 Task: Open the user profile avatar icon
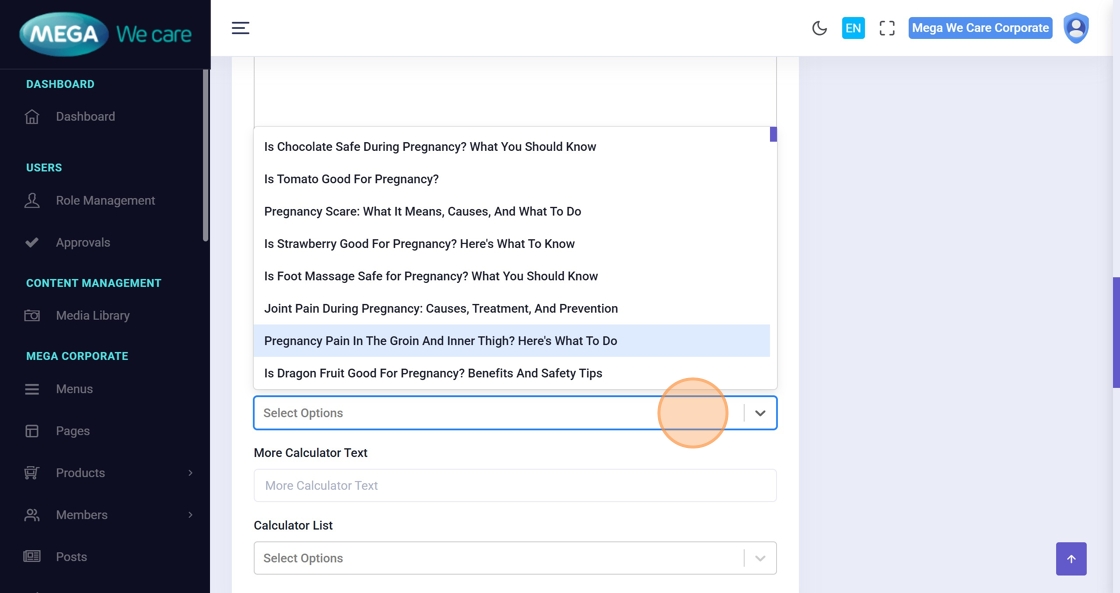[x=1076, y=28]
